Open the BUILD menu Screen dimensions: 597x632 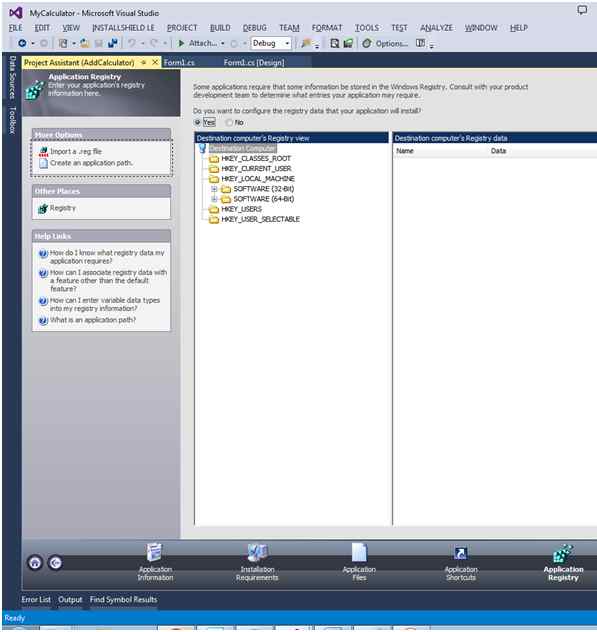tap(220, 28)
